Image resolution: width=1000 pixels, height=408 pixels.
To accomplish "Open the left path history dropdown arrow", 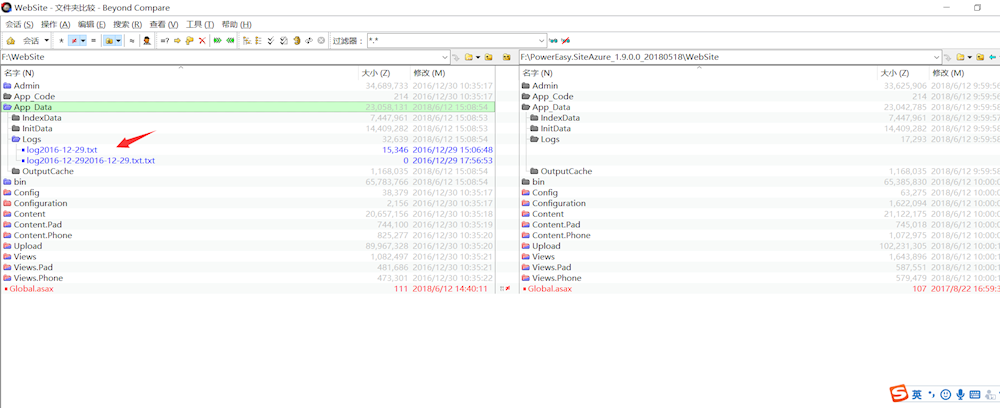I will 446,57.
